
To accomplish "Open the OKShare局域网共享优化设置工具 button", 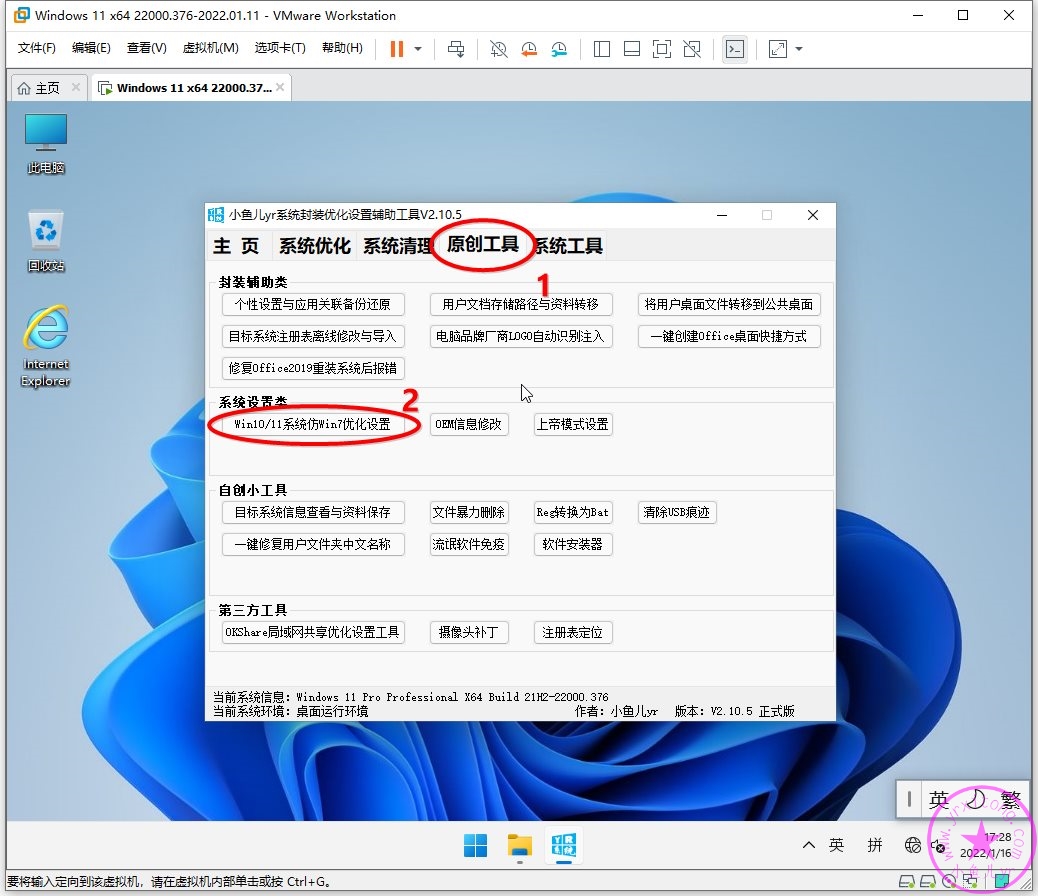I will pos(313,632).
